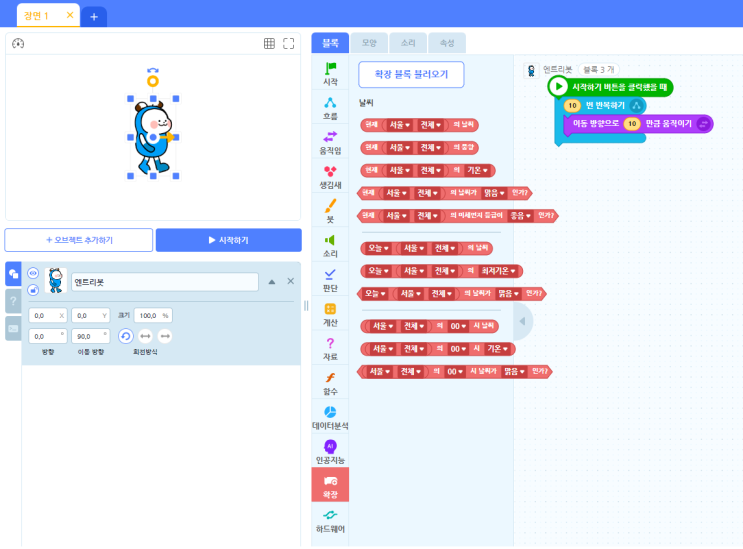Open 기온 dropdown in the 현재 block
The image size is (743, 549).
tap(478, 171)
